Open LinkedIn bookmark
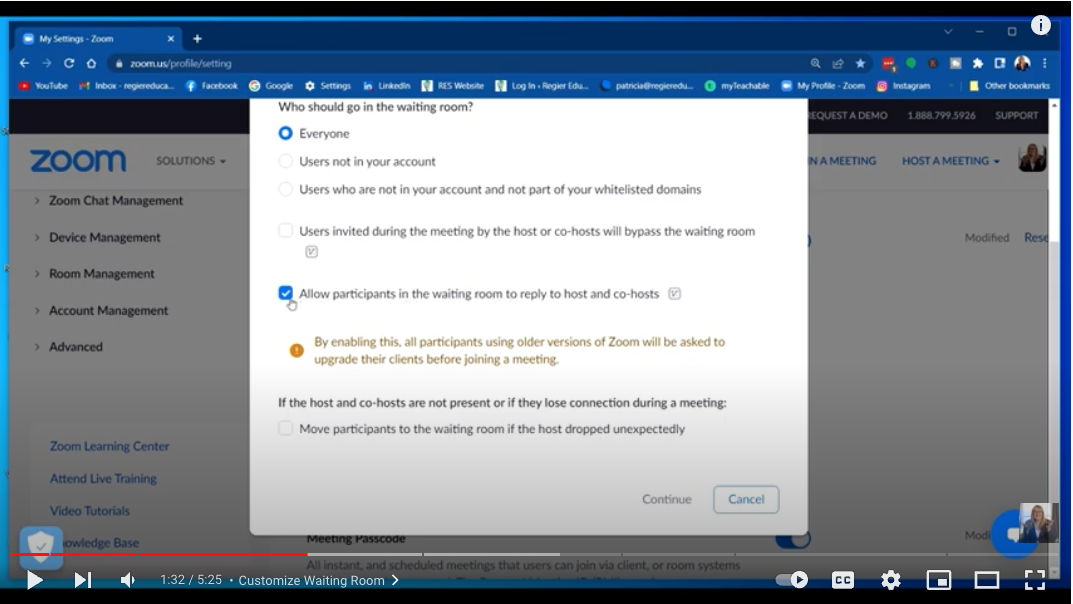Screen dimensions: 1073x604 point(387,86)
